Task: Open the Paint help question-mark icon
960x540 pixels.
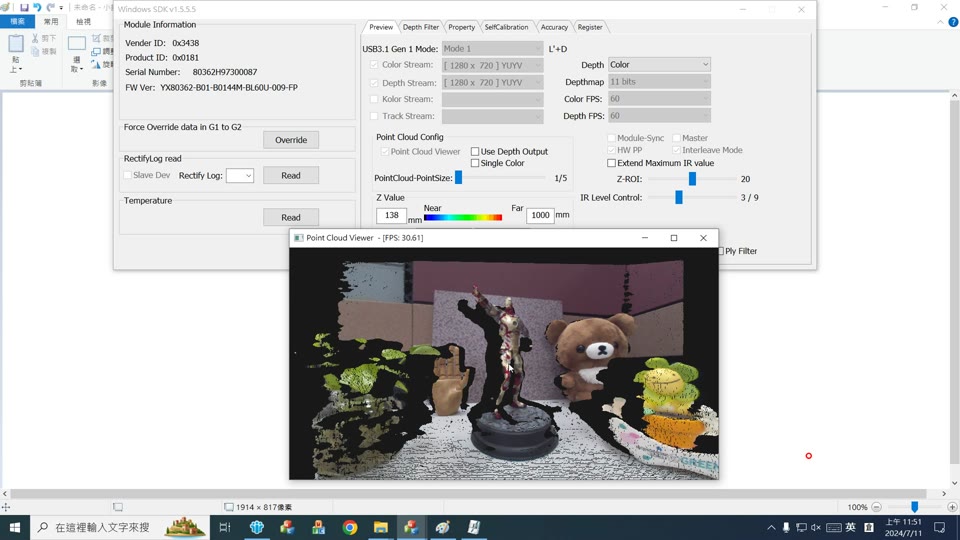Action: [x=953, y=22]
